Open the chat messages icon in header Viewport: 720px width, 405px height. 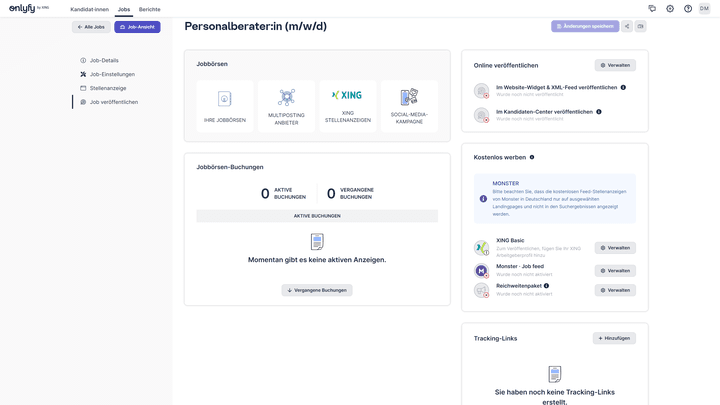652,9
